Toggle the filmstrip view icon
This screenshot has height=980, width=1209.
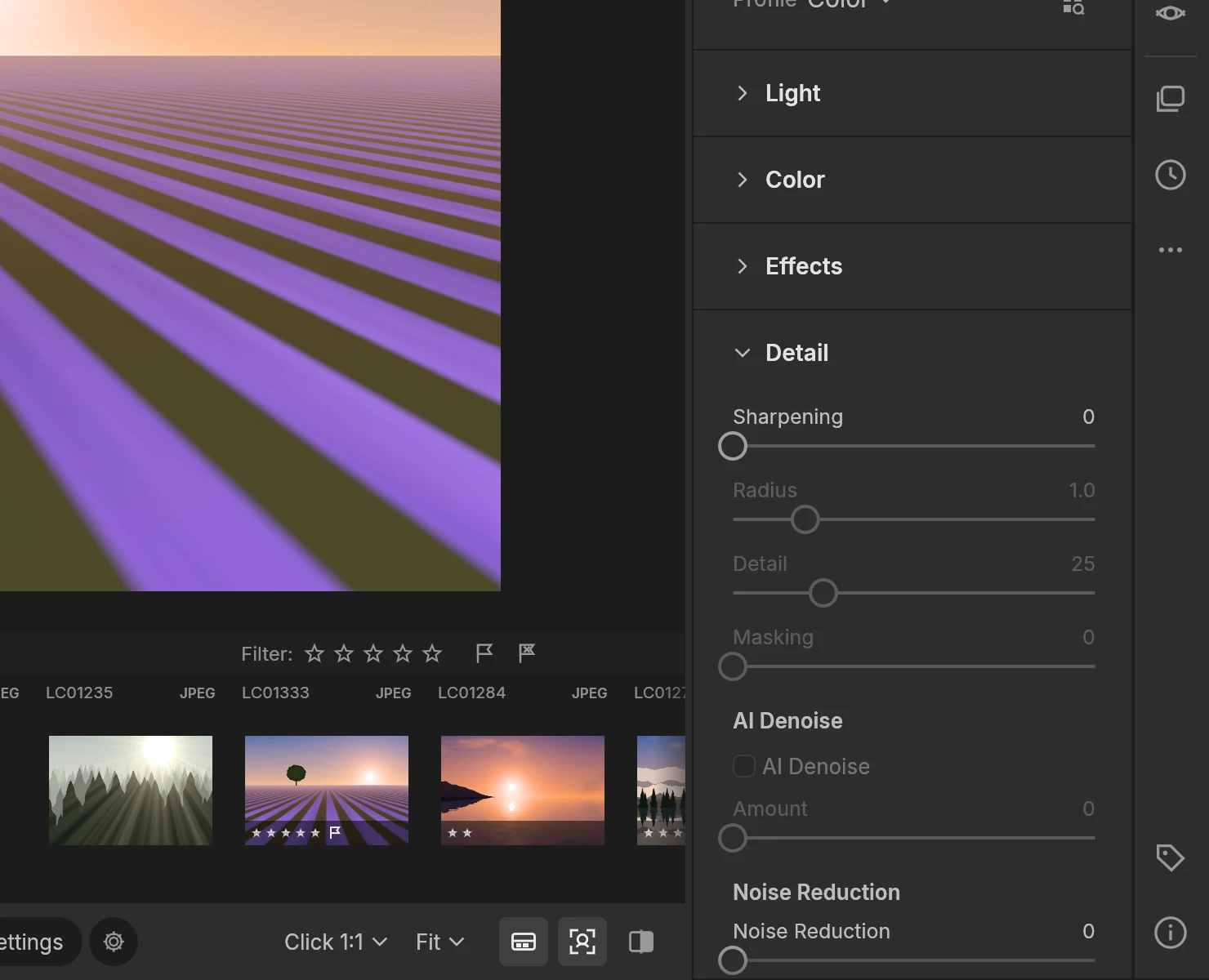pos(524,942)
